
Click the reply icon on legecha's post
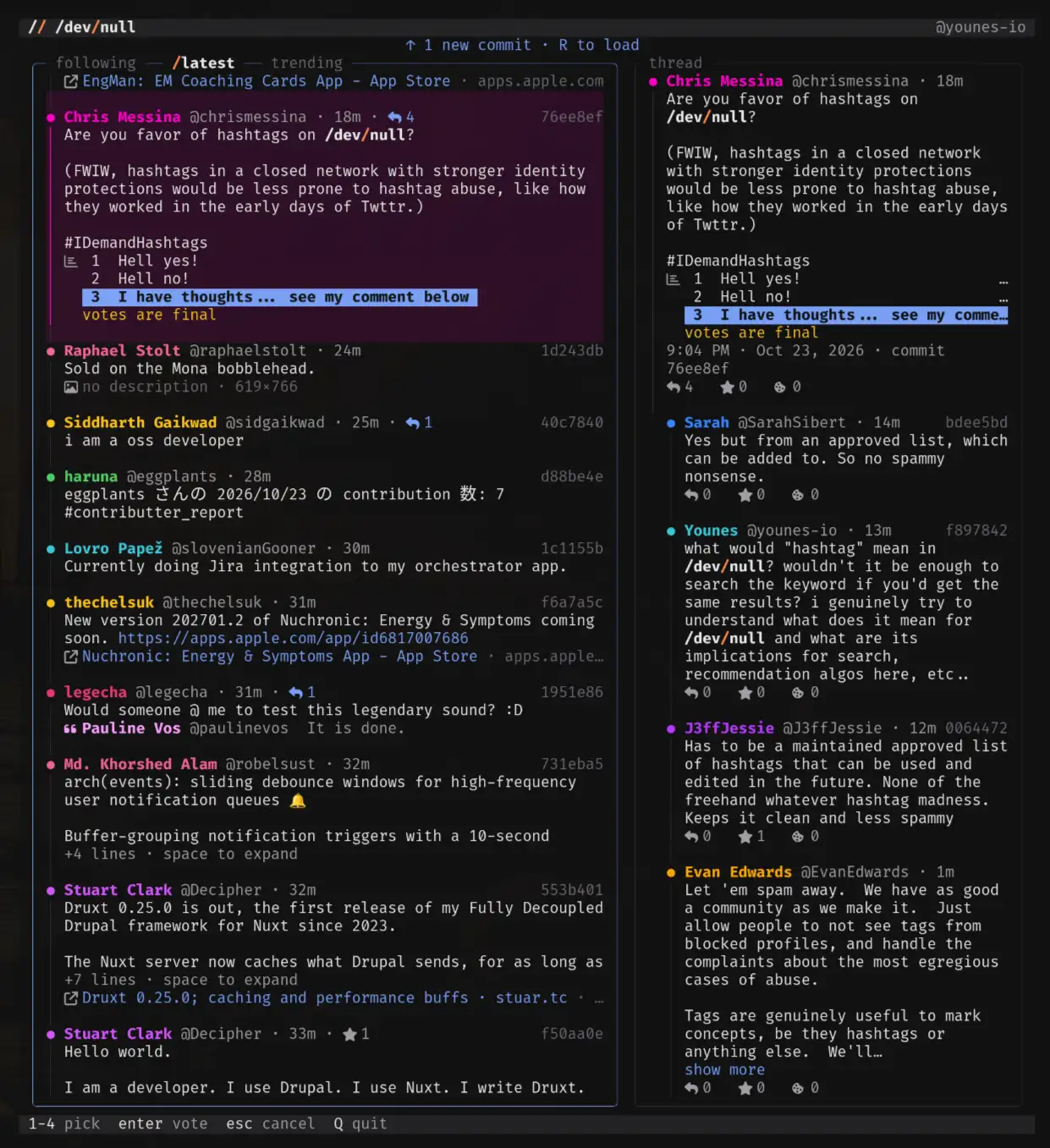pyautogui.click(x=296, y=692)
